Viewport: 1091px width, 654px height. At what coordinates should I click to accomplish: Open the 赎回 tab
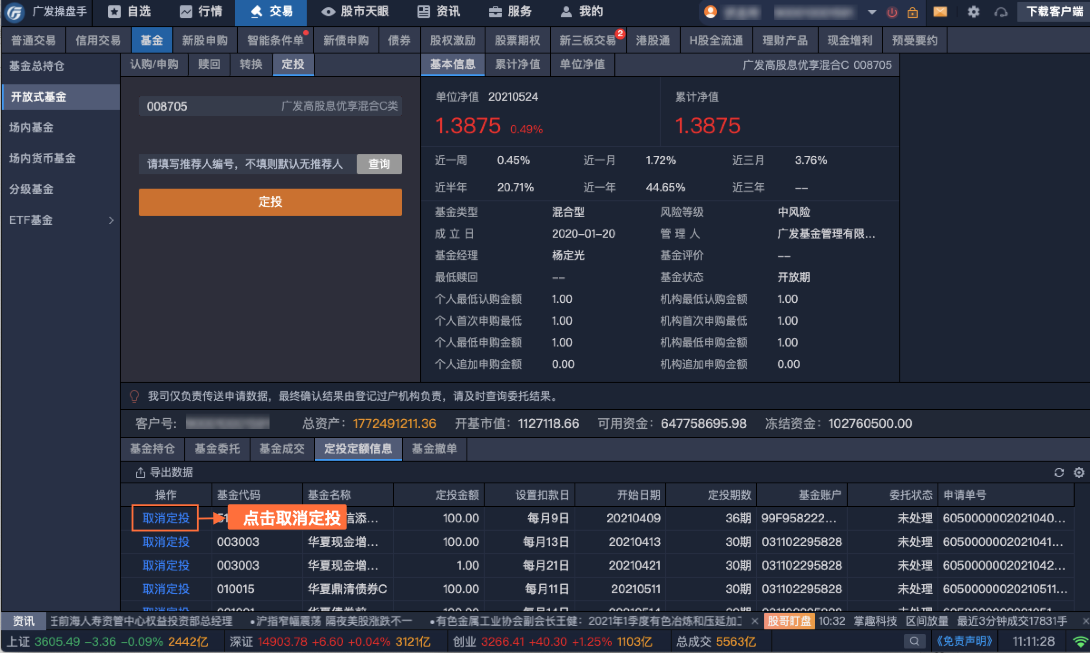pos(209,64)
